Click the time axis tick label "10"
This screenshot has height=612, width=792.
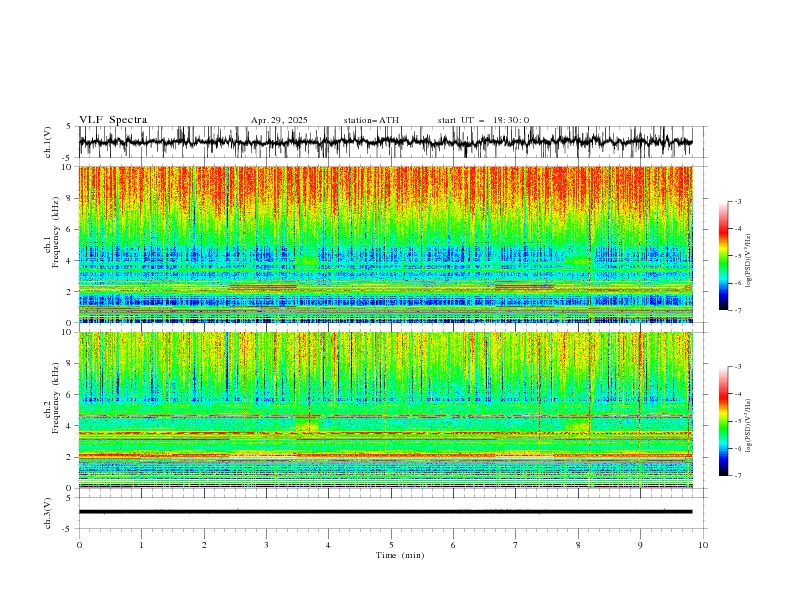(703, 545)
